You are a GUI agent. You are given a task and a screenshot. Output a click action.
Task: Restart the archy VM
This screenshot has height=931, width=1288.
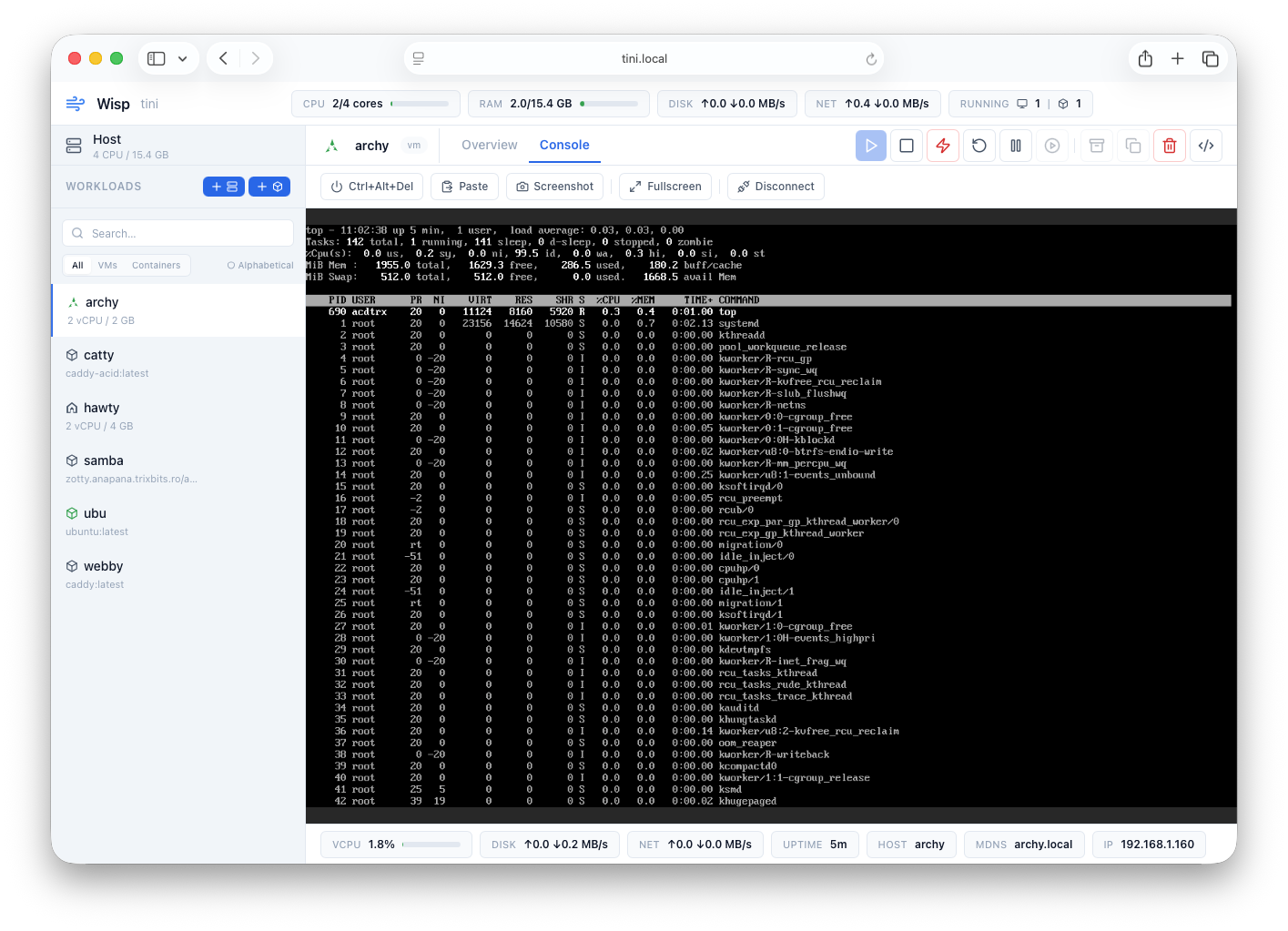(979, 146)
